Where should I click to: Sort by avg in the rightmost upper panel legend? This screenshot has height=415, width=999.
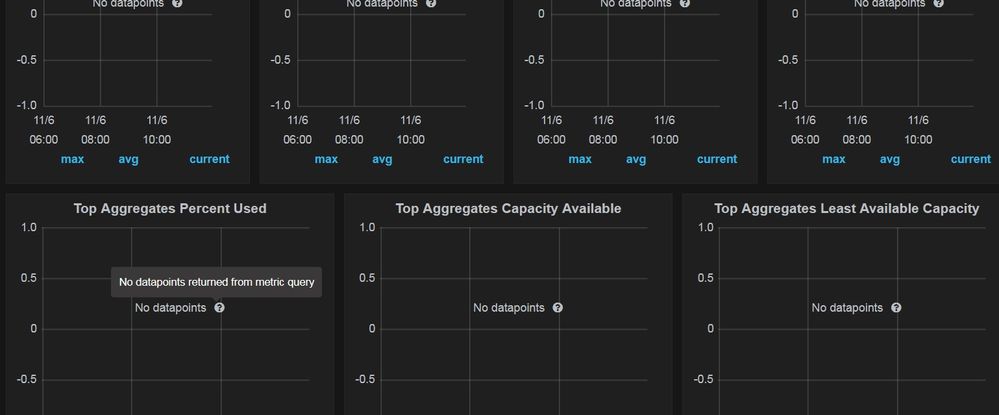(x=890, y=159)
